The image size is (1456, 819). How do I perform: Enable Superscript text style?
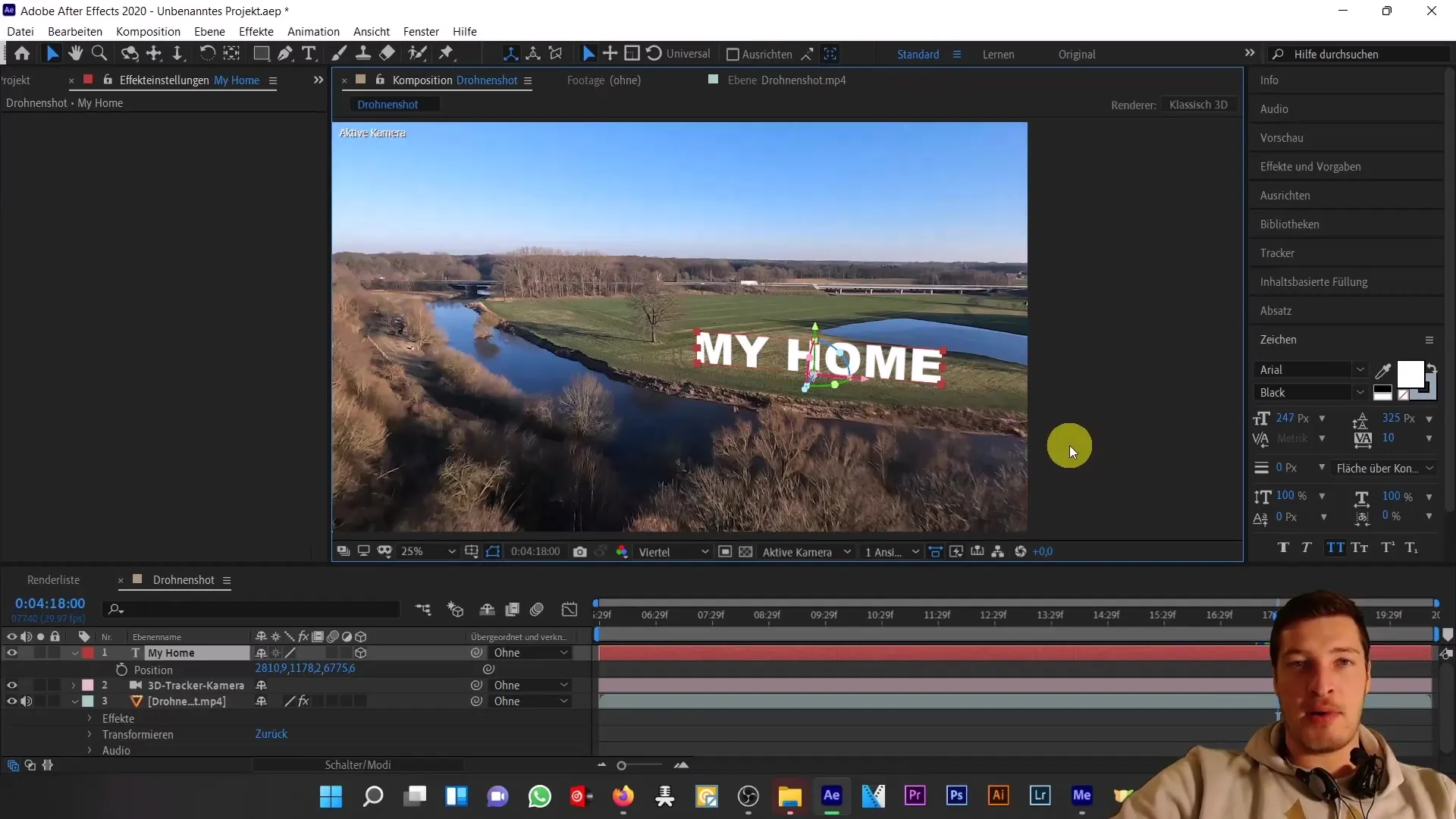click(x=1388, y=548)
